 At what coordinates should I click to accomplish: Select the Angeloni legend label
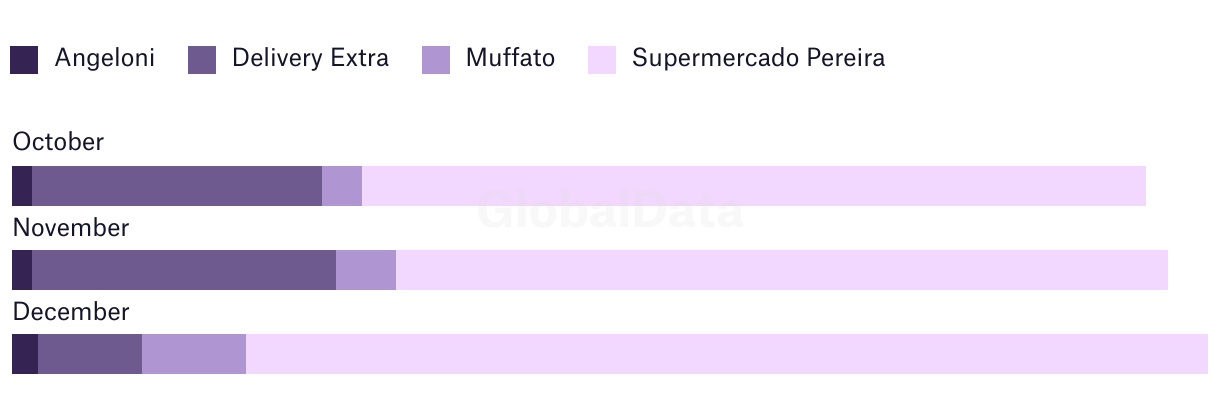pos(105,58)
